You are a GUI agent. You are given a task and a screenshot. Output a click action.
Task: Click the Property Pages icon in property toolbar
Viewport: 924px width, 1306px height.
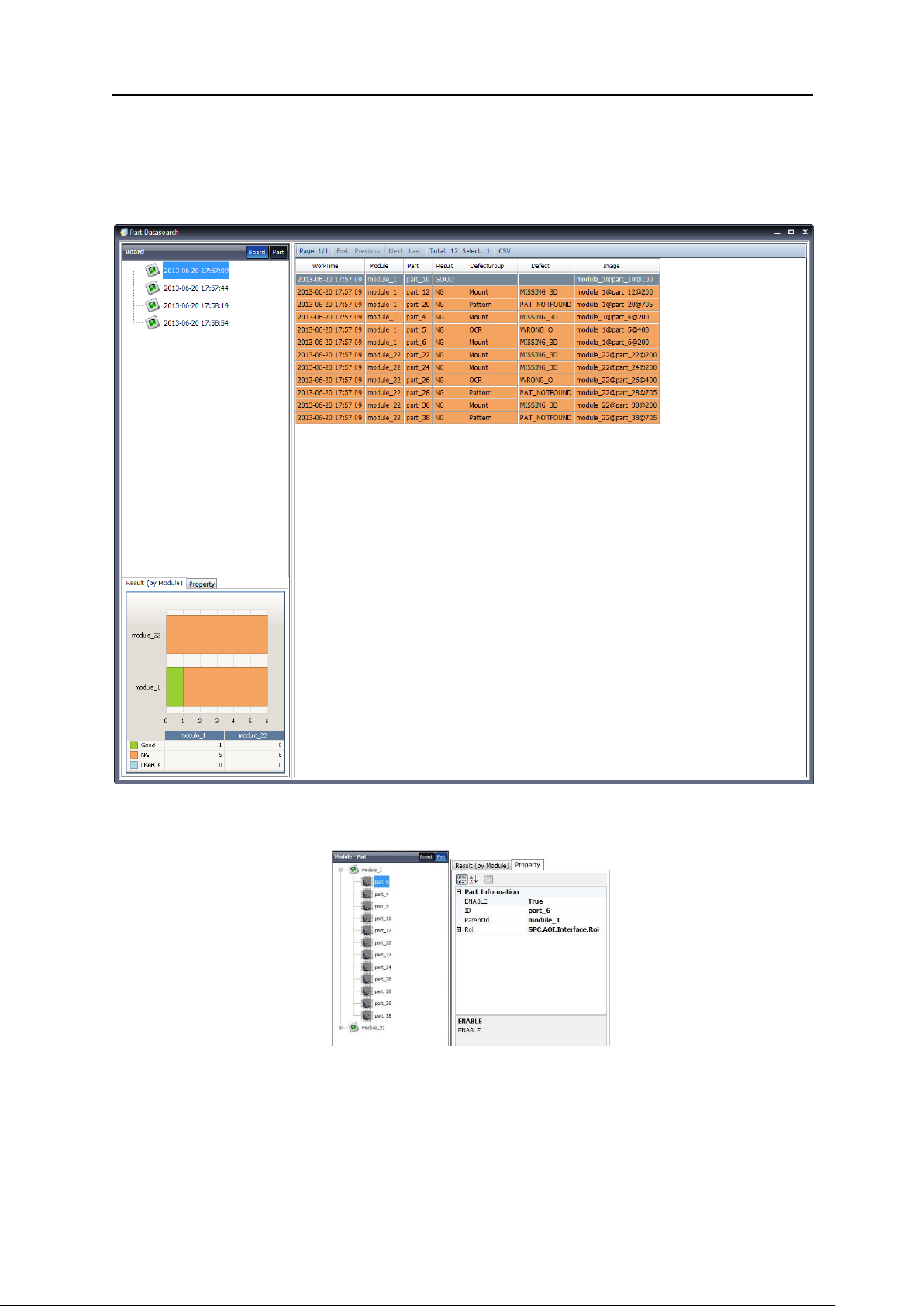[x=488, y=879]
